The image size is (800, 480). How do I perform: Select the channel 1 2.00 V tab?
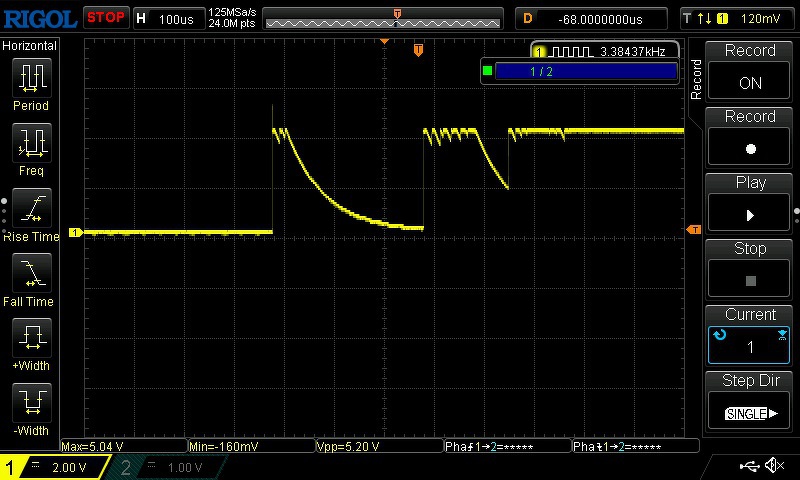(55, 467)
